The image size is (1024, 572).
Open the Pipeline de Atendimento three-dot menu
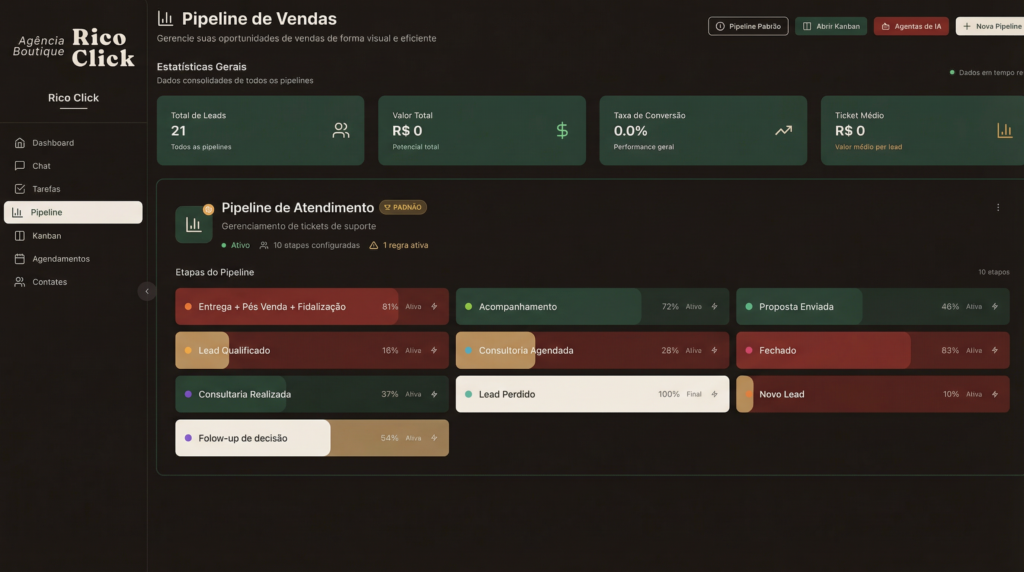tap(997, 208)
